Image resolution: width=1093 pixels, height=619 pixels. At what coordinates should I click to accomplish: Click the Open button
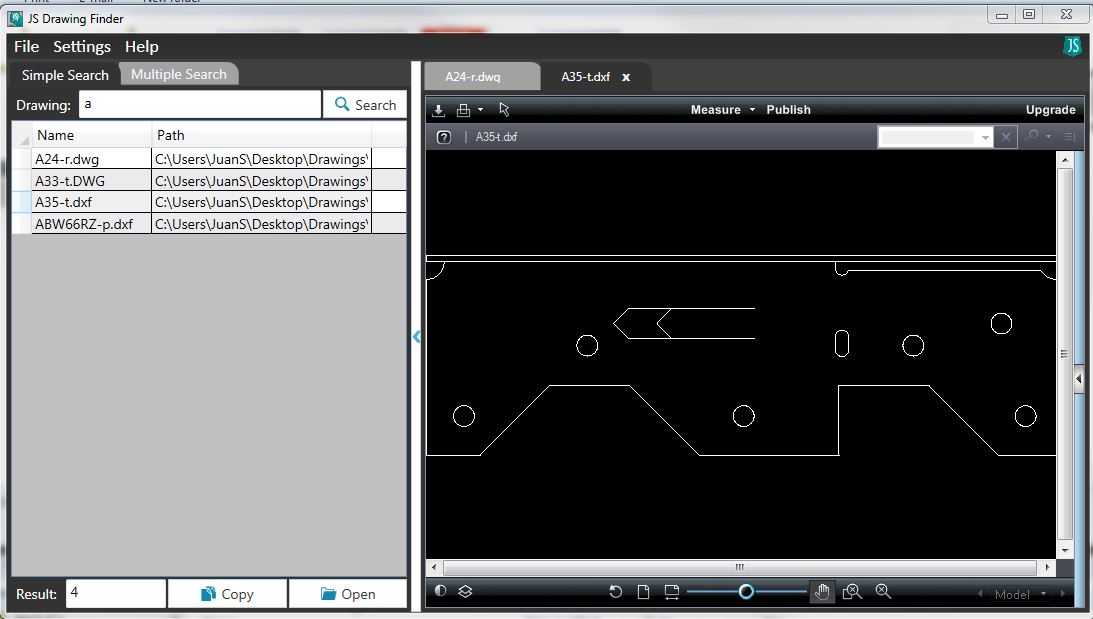coord(348,594)
